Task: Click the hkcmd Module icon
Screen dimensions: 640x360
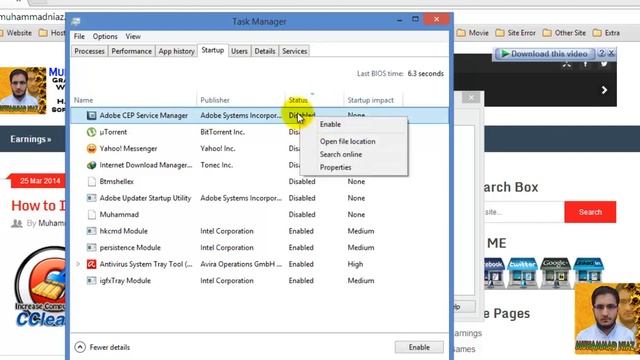Action: point(91,231)
